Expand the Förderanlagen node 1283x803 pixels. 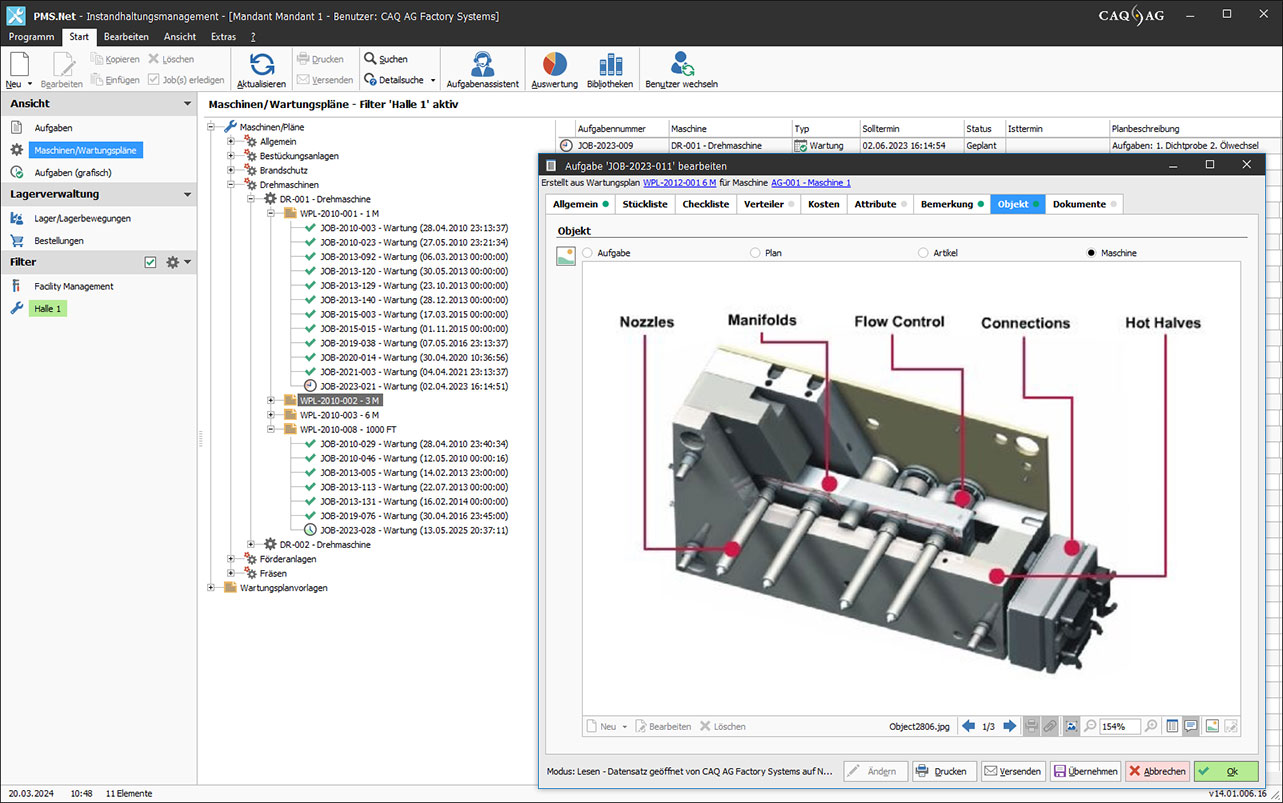click(231, 559)
